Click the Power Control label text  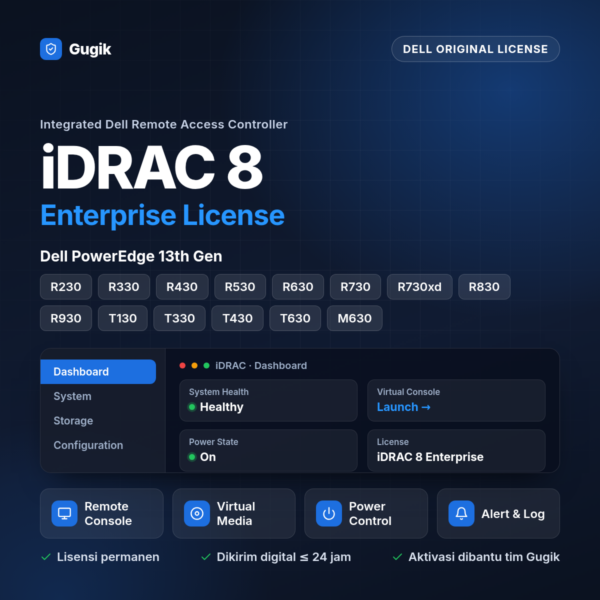(370, 514)
